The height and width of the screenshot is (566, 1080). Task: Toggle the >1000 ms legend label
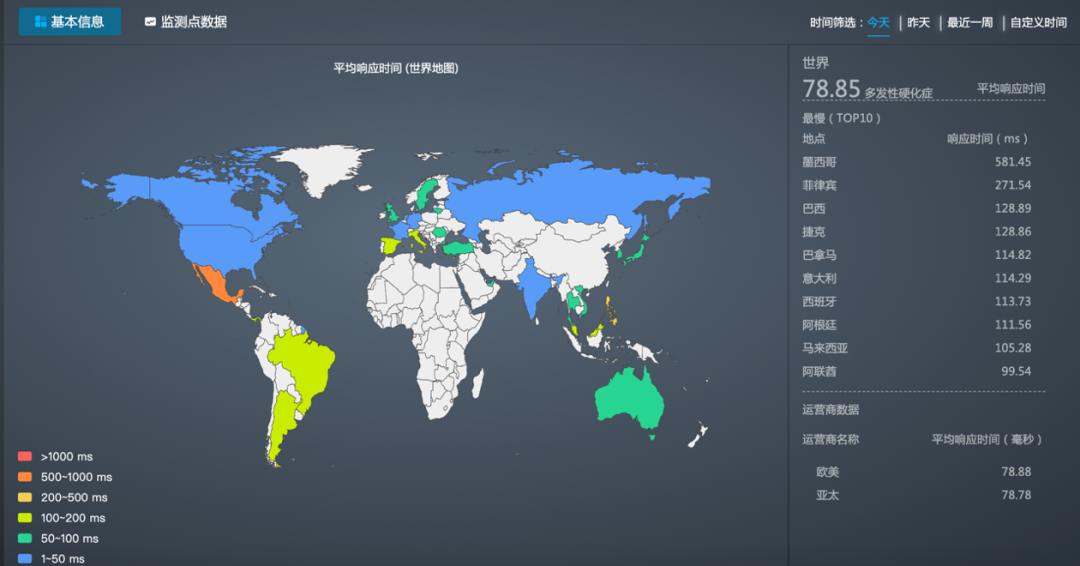pyautogui.click(x=67, y=457)
